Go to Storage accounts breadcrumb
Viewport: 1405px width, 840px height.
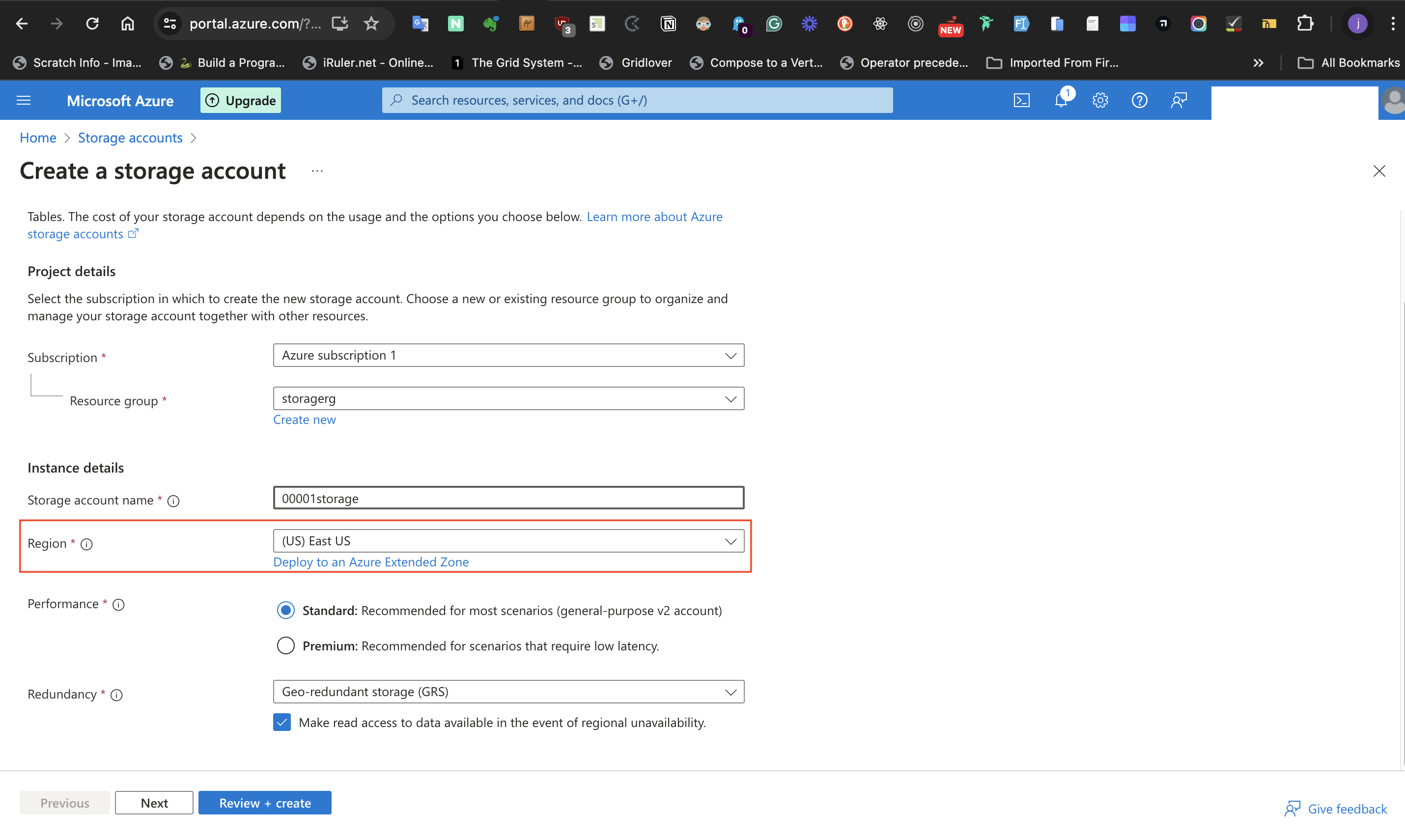click(130, 138)
